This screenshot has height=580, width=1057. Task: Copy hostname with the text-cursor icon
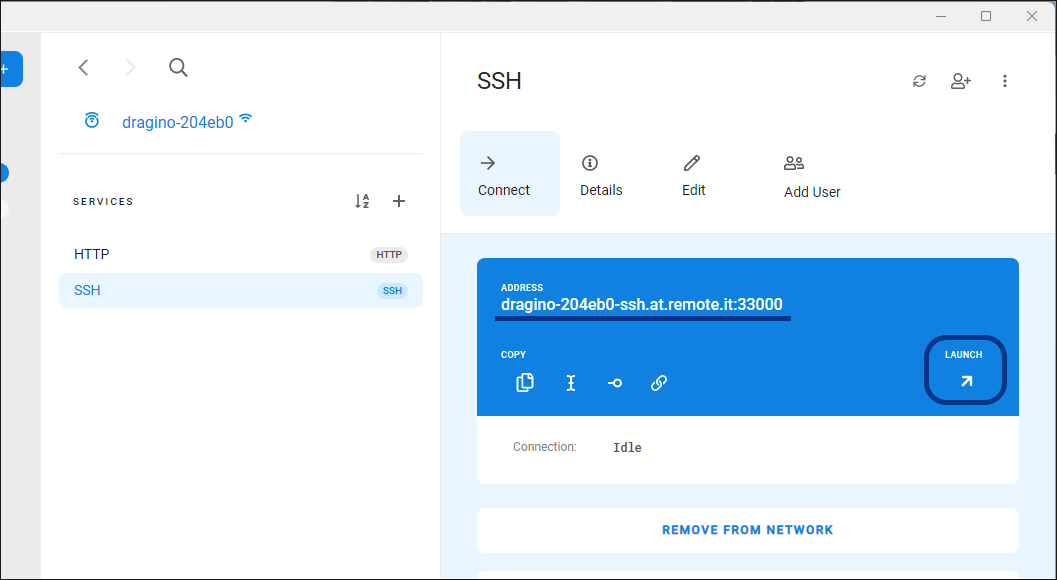pos(571,383)
